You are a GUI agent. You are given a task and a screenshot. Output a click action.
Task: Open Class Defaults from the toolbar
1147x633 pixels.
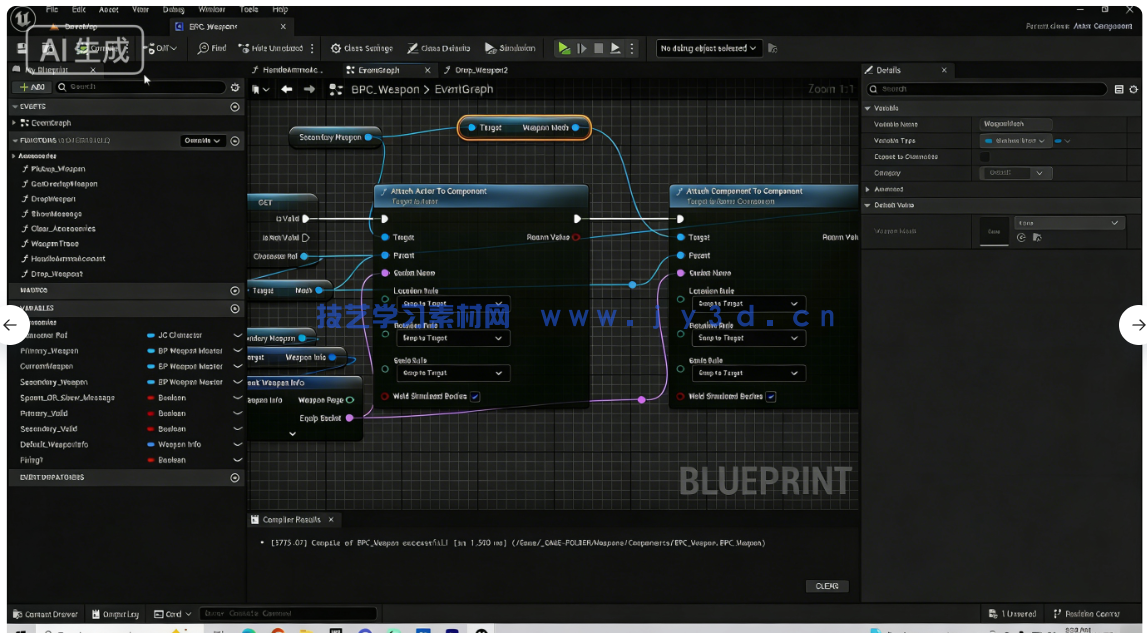[438, 48]
